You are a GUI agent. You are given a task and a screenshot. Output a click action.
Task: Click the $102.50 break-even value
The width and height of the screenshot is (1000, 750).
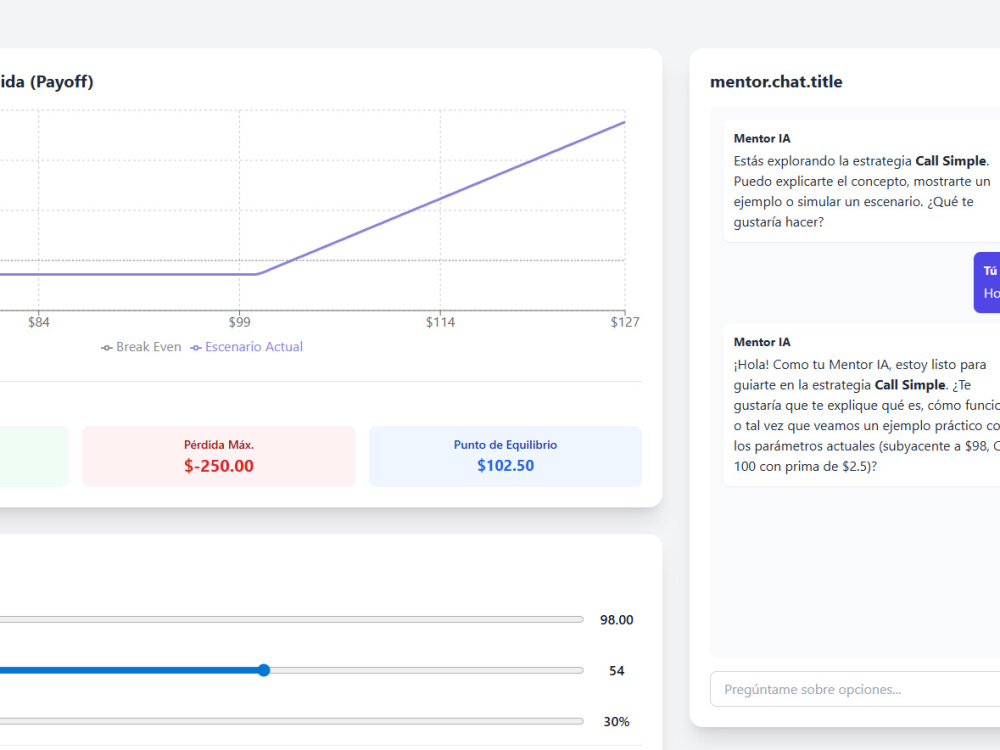[506, 466]
